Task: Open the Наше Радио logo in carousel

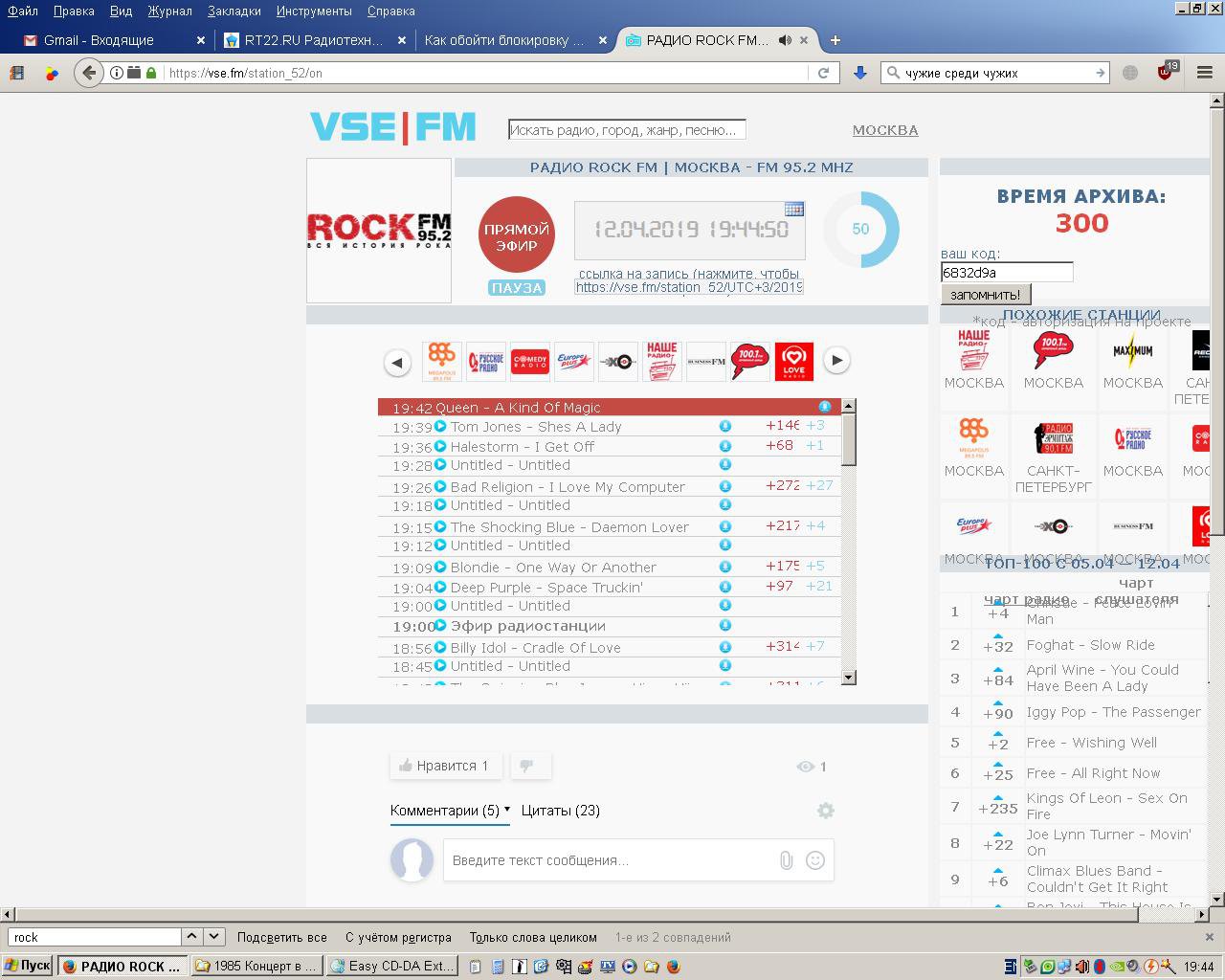Action: [x=662, y=361]
